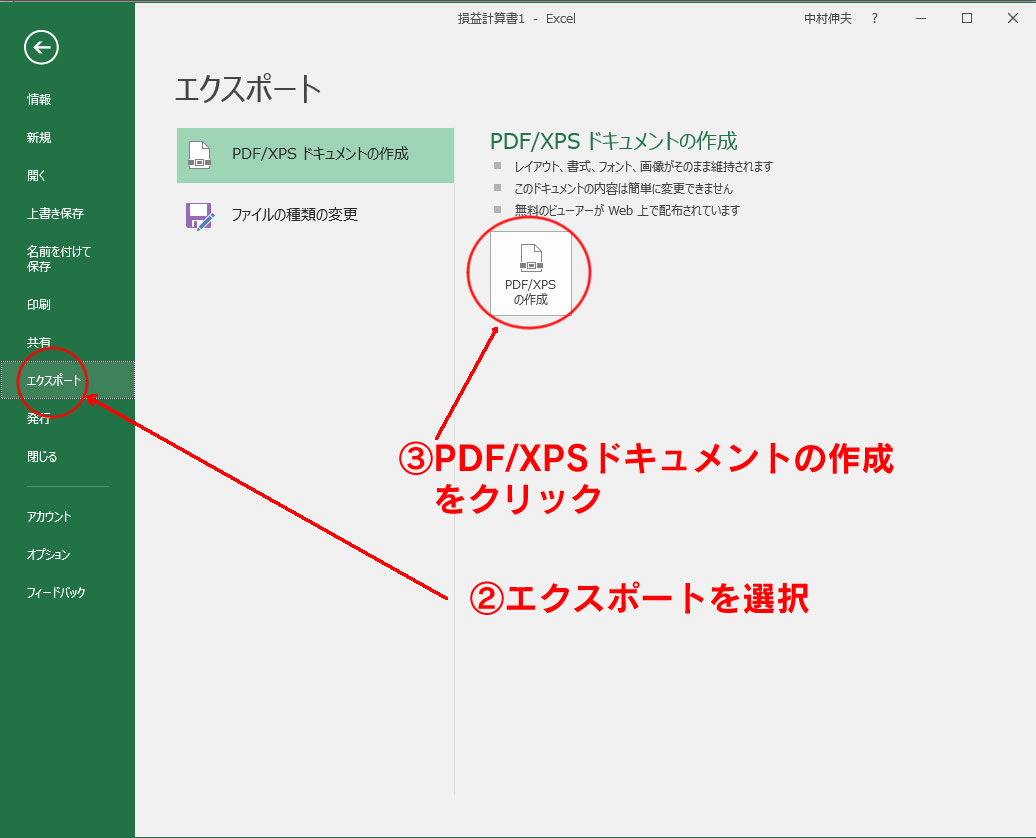Click text このドキュメントの内容は簡単に変更できません
This screenshot has width=1036, height=838.
[x=624, y=188]
